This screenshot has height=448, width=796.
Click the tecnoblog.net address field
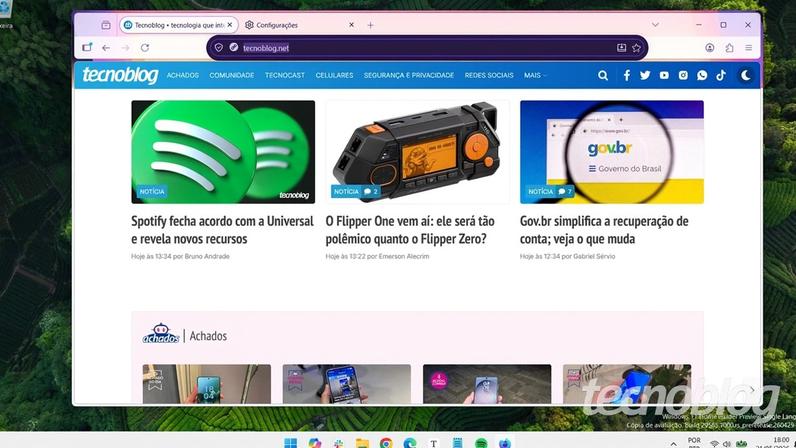426,48
